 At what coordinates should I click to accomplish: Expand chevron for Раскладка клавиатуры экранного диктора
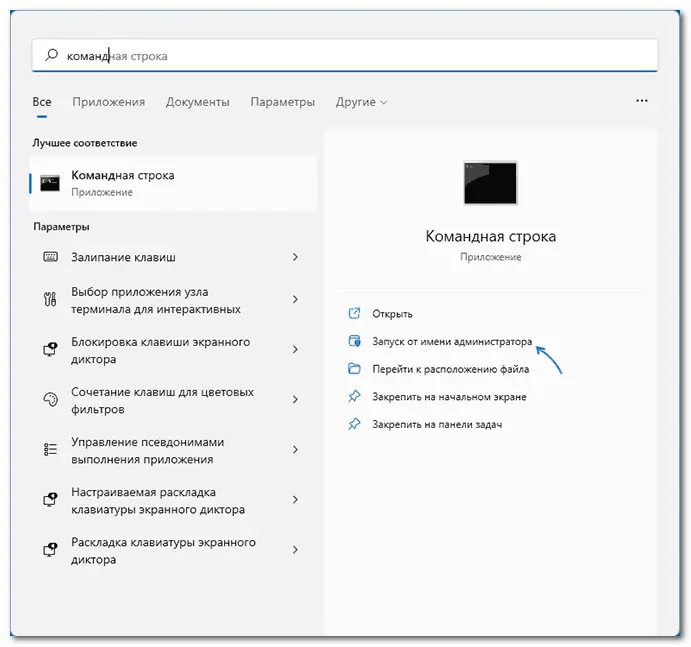295,550
